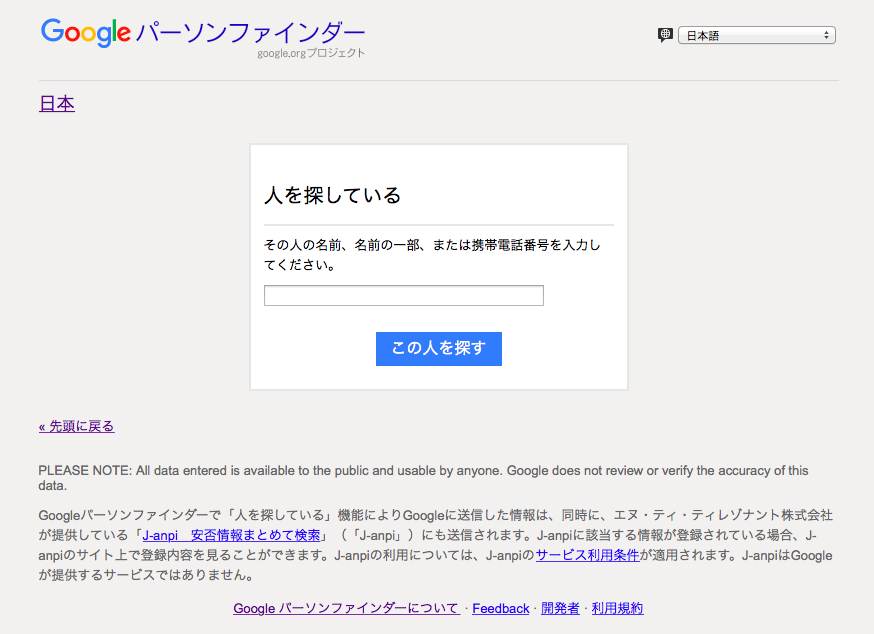The height and width of the screenshot is (634, 874).
Task: Click the その人の名前 instruction text
Action: [x=432, y=255]
